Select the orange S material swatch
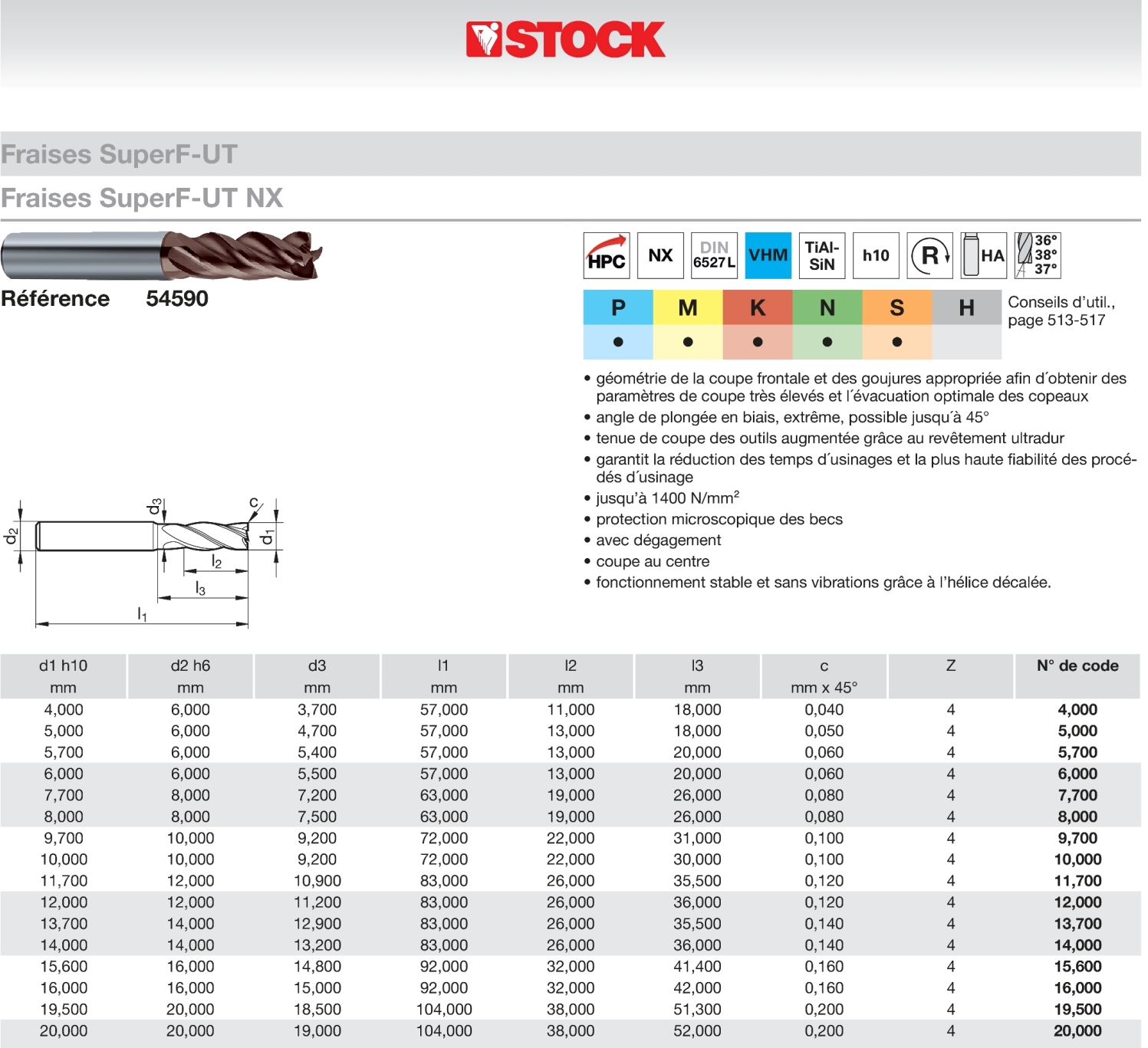Image resolution: width=1148 pixels, height=1048 pixels. pos(897,325)
